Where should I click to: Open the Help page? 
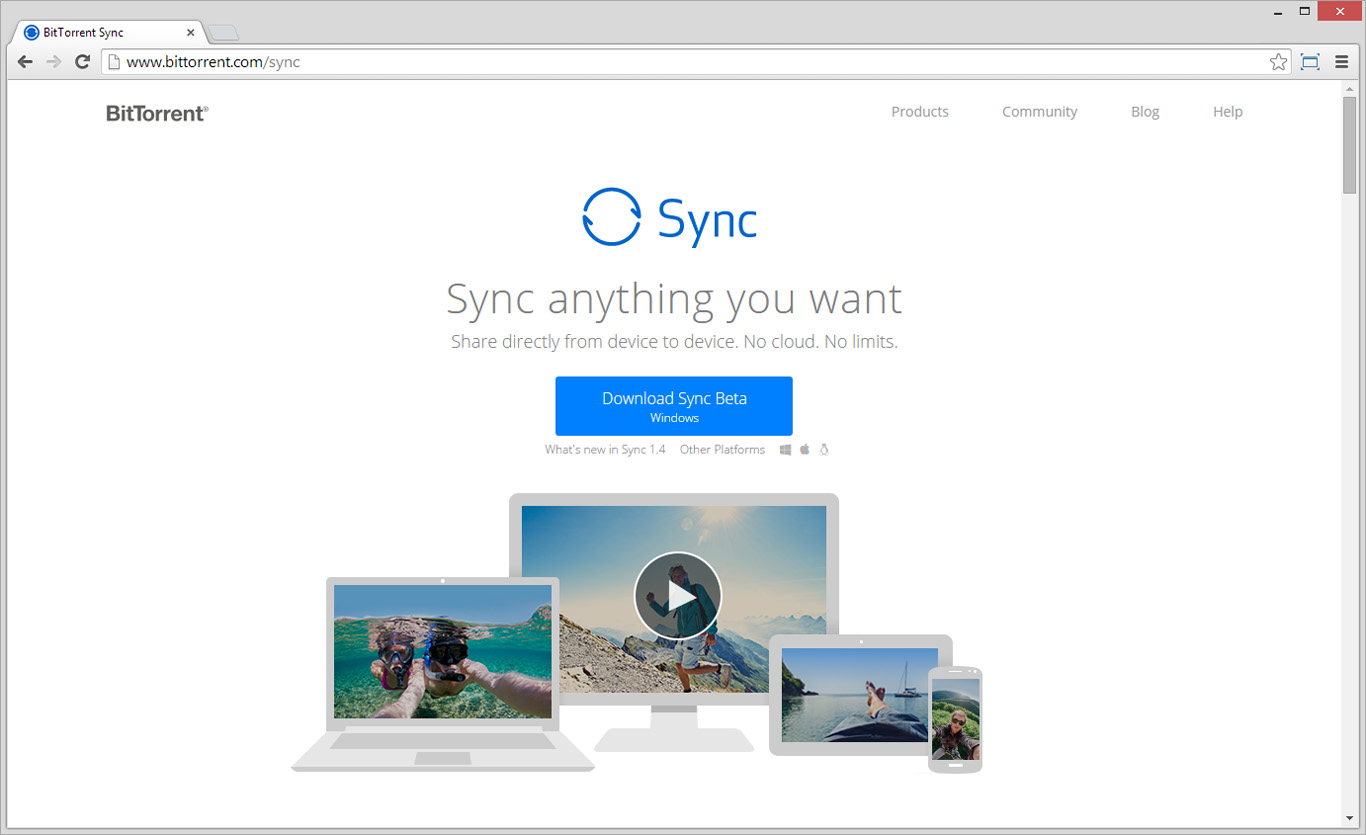(1228, 112)
